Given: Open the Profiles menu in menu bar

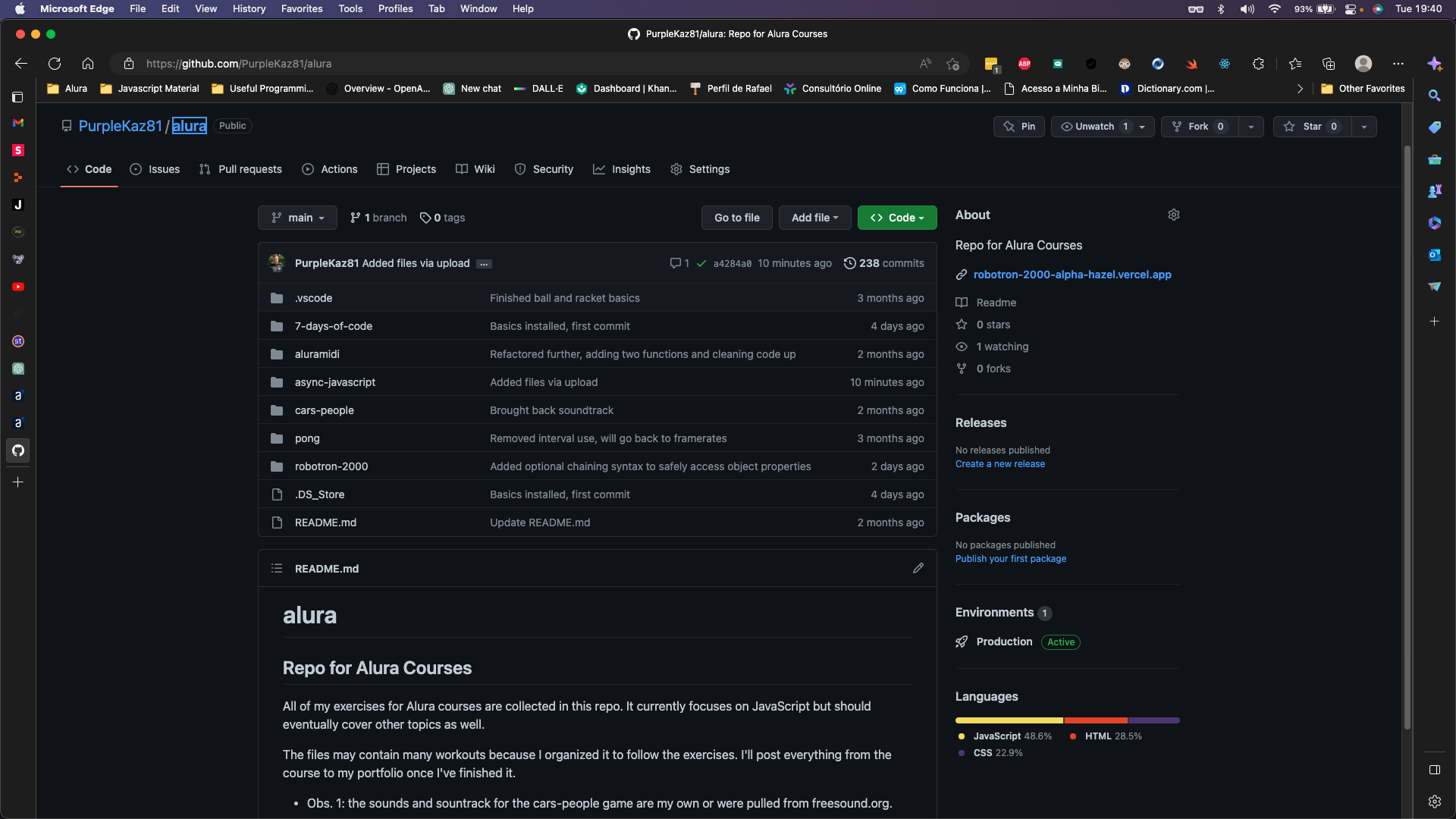Looking at the screenshot, I should click(395, 9).
